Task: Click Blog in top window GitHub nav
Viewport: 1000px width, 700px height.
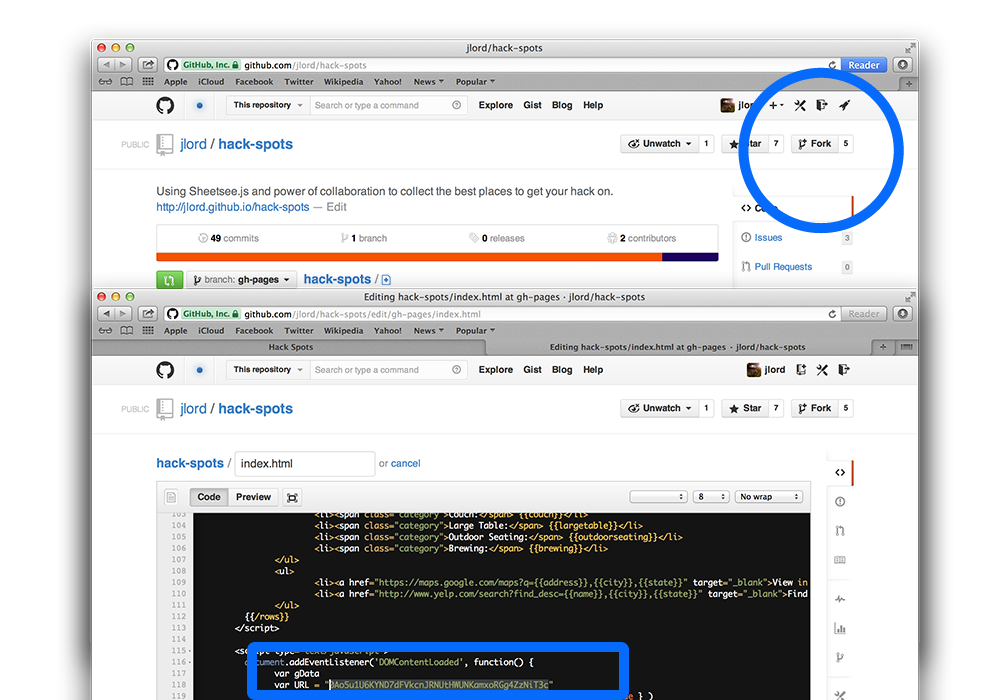Action: 562,105
